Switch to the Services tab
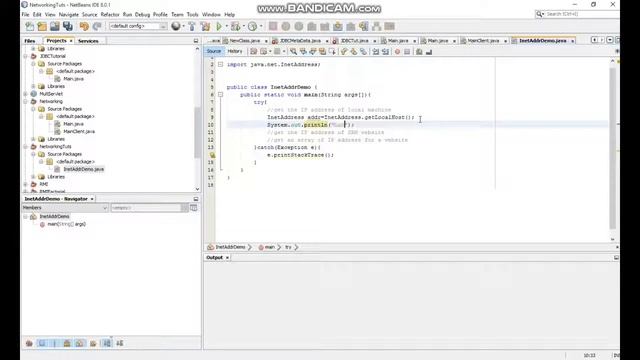 click(x=88, y=41)
